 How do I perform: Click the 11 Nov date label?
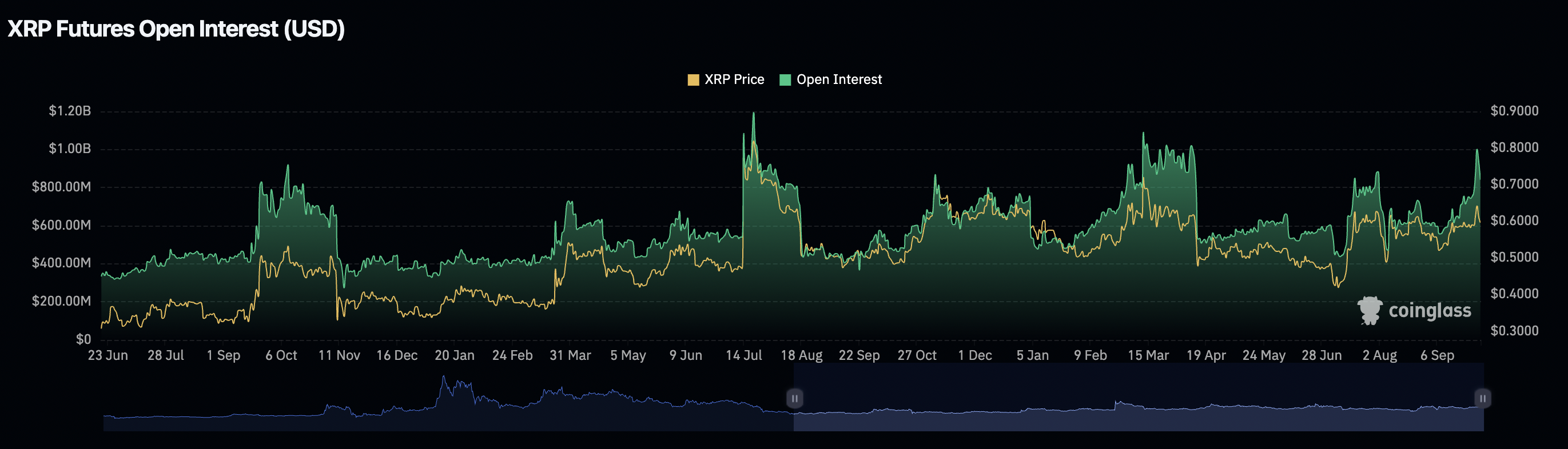[339, 355]
